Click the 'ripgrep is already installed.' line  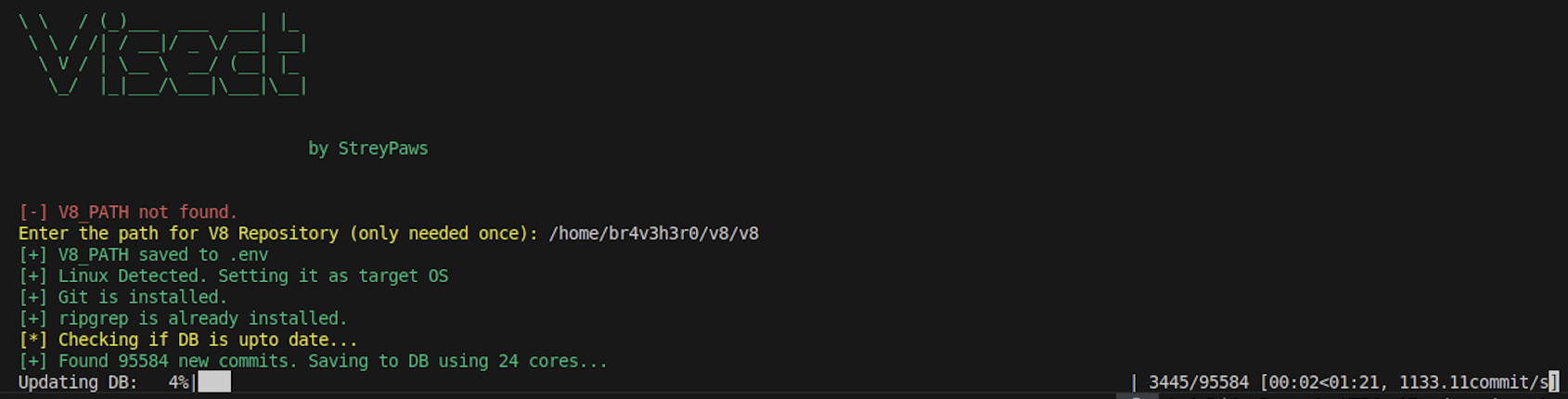[203, 319]
